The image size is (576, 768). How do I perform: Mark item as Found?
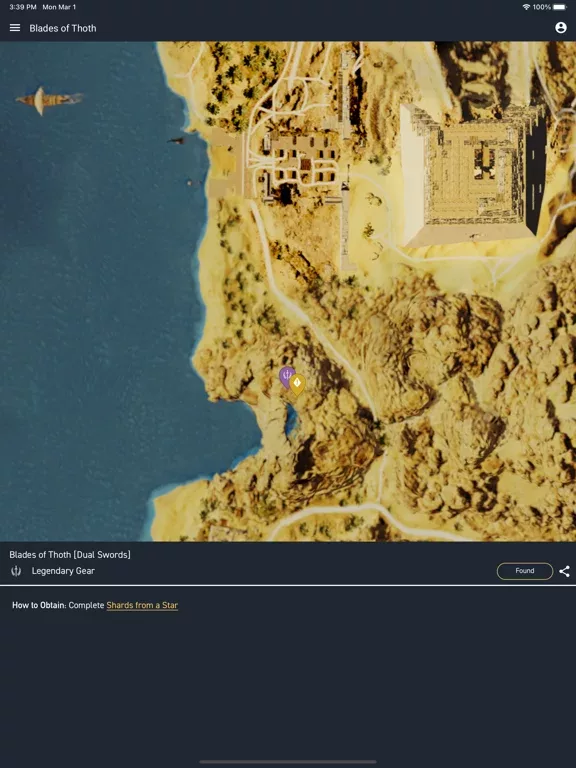click(525, 571)
